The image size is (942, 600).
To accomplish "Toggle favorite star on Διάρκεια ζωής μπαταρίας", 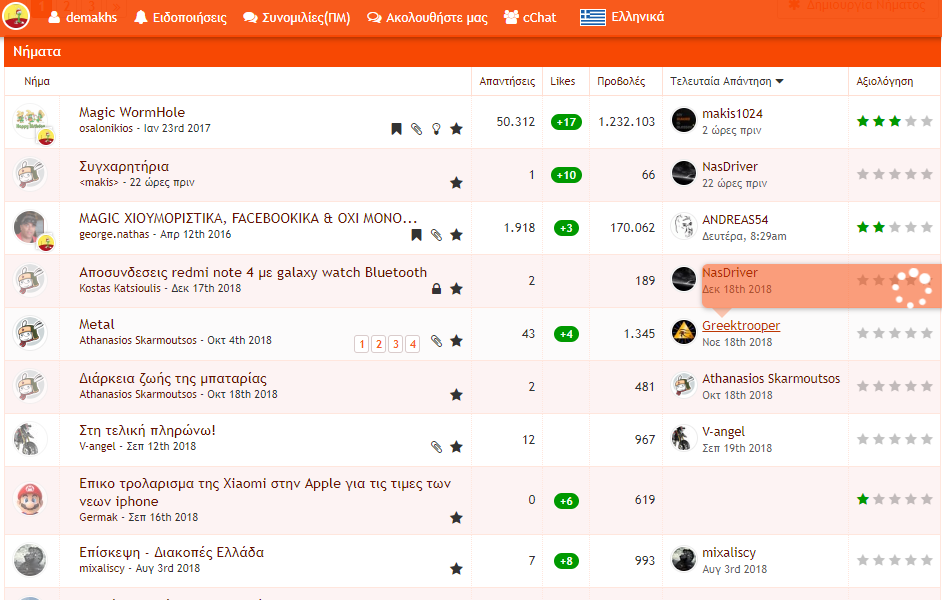I will [x=457, y=395].
